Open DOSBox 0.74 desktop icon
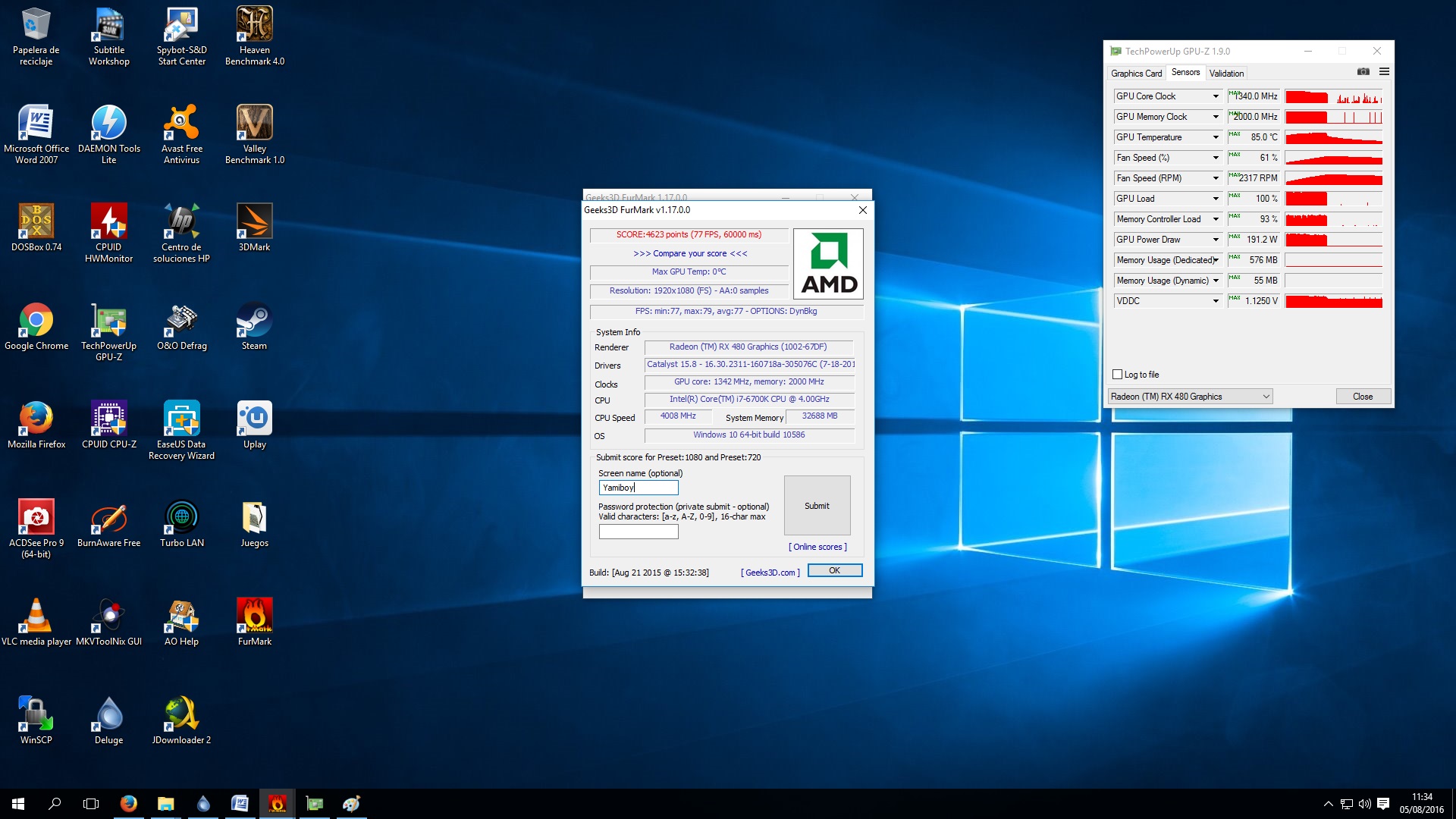The height and width of the screenshot is (819, 1456). coord(36,227)
